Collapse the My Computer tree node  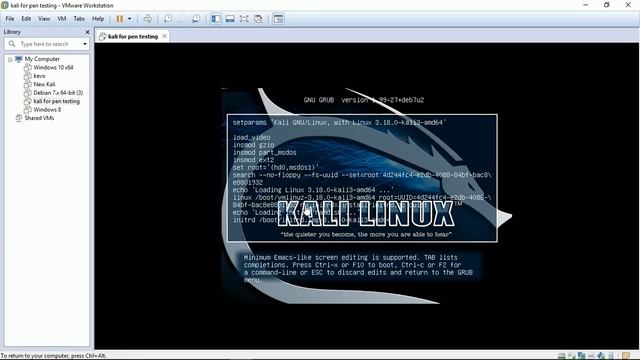tap(10, 60)
